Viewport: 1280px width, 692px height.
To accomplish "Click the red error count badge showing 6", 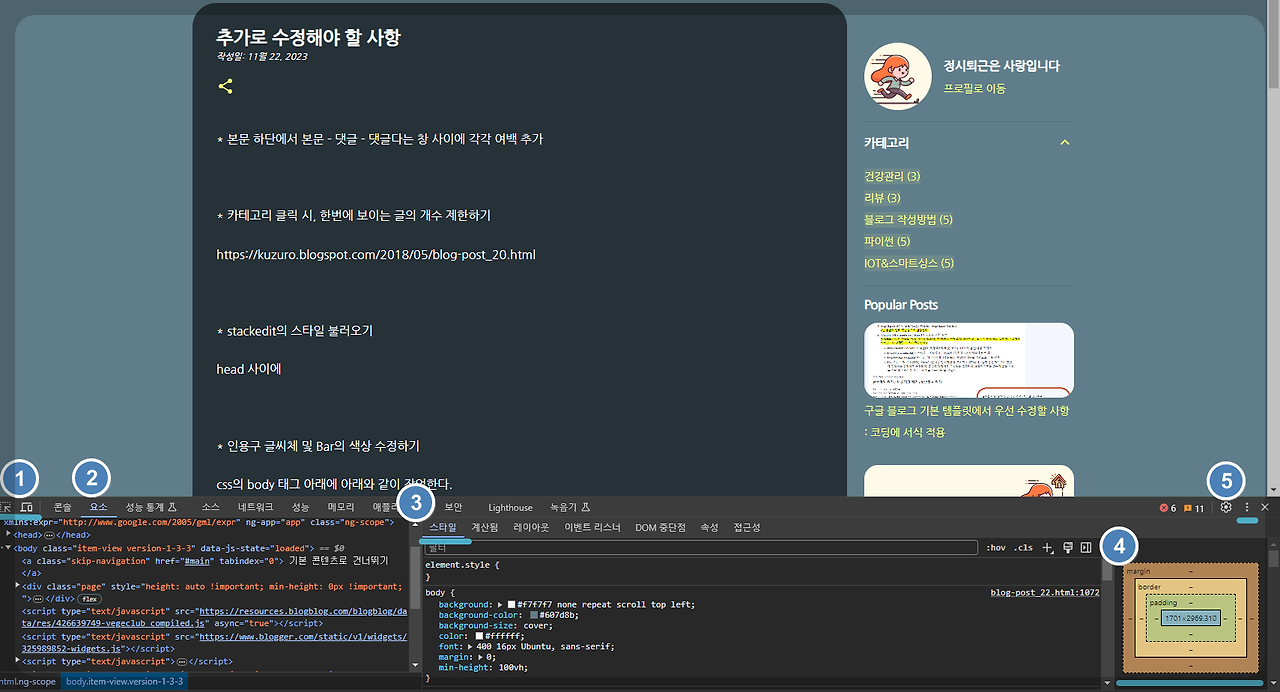I will tap(1168, 508).
